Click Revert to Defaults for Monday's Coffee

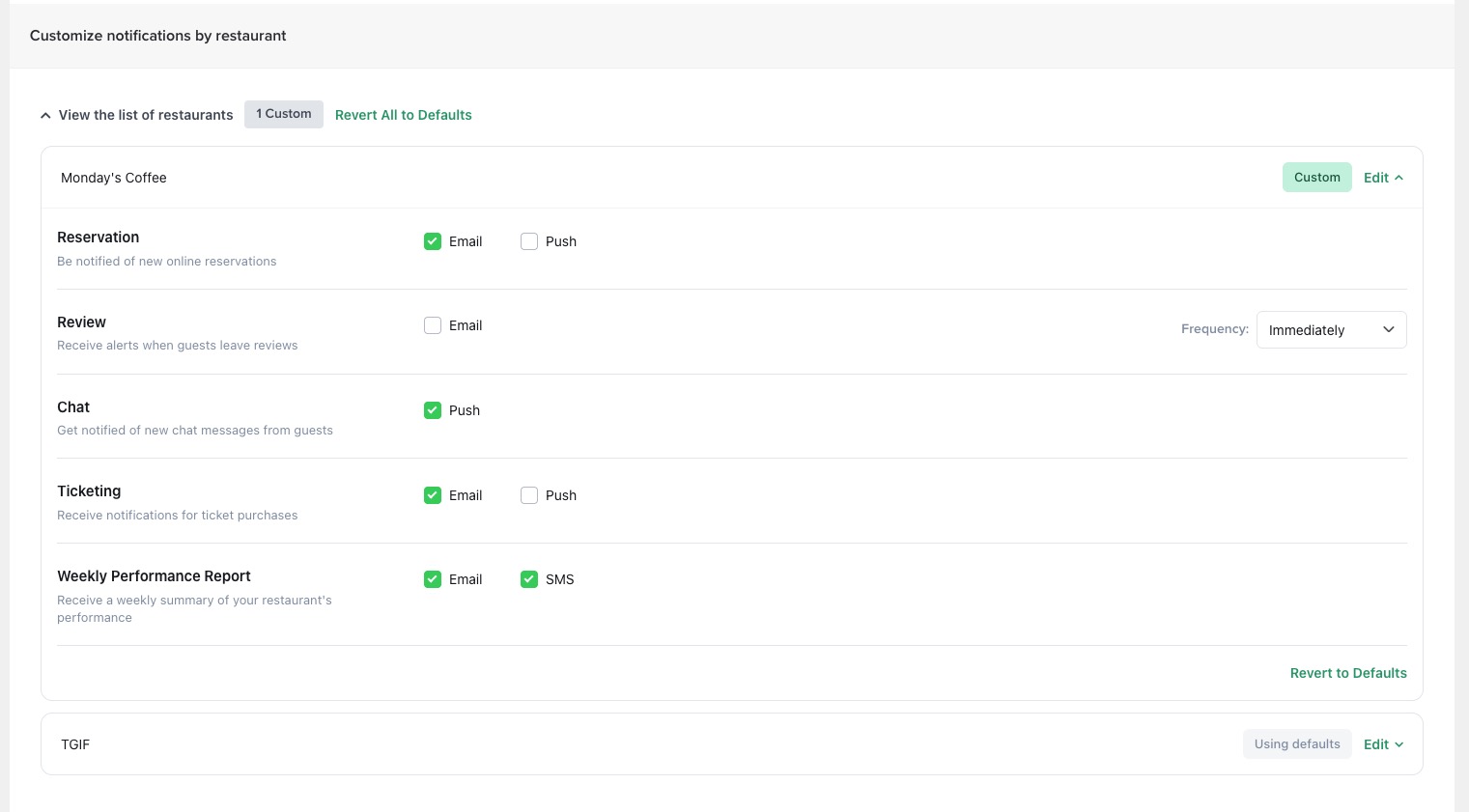pyautogui.click(x=1347, y=673)
